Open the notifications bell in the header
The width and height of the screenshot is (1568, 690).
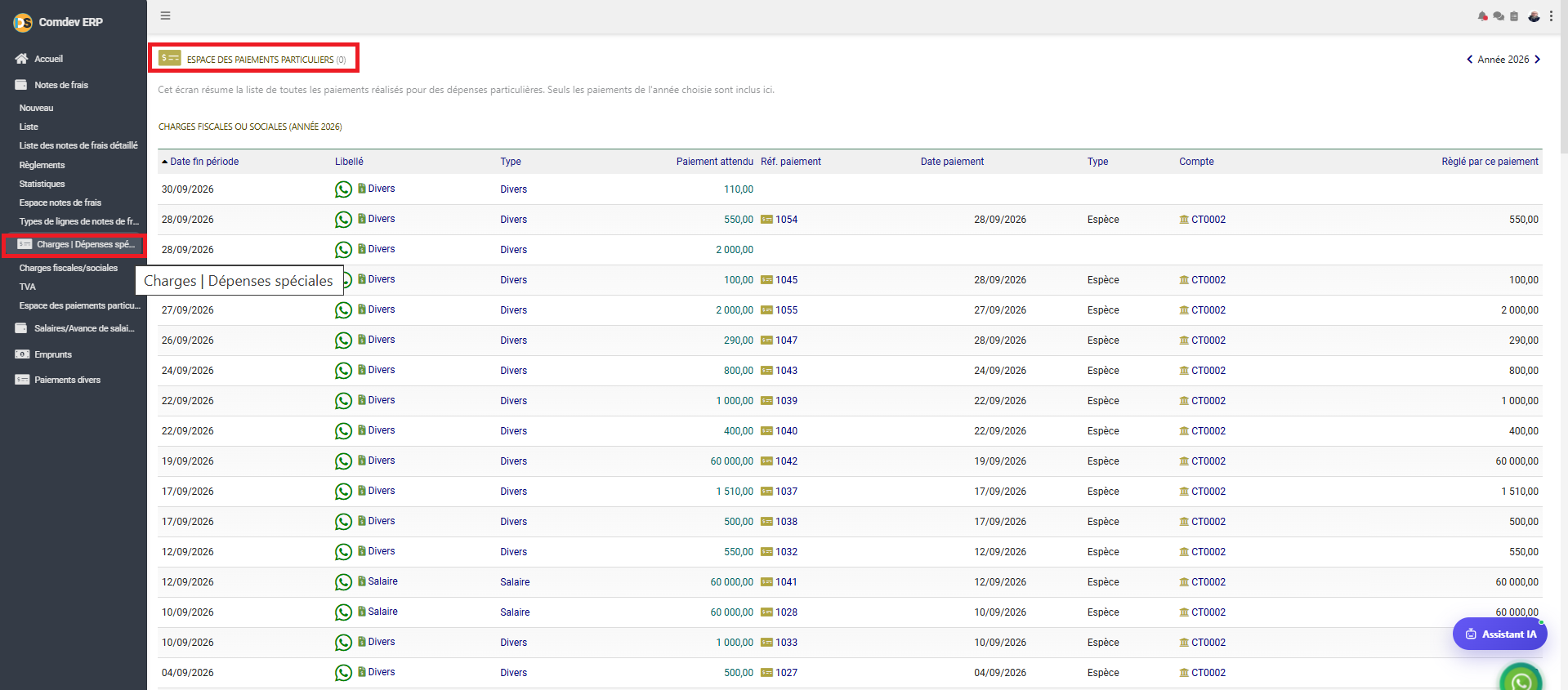pyautogui.click(x=1483, y=16)
